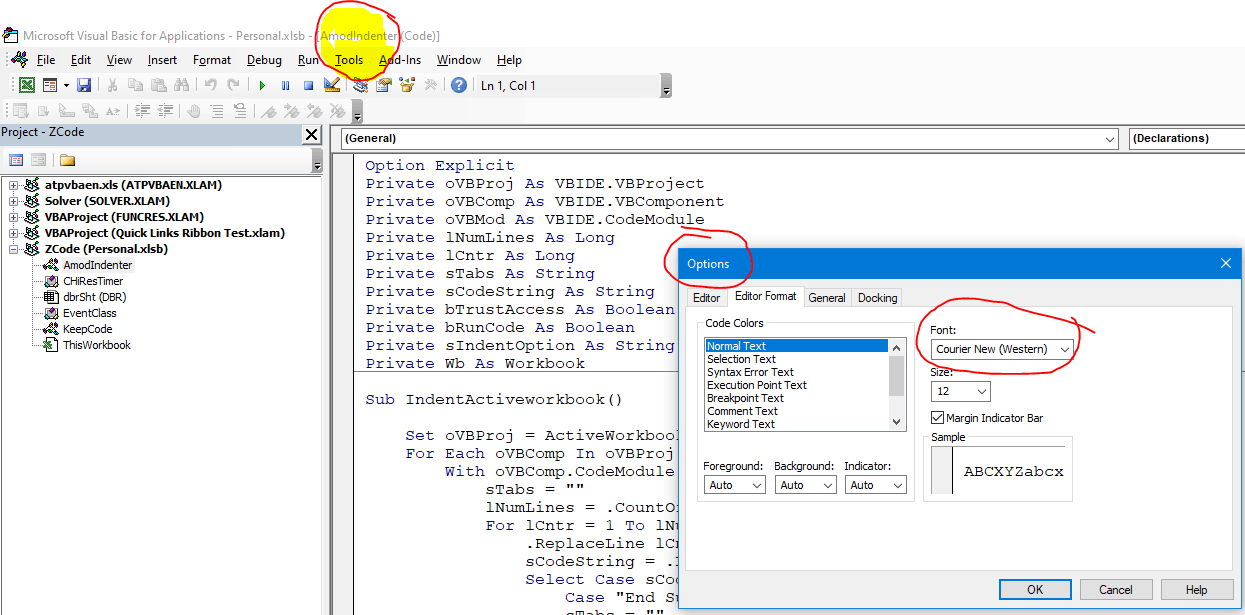Click the blue Help question mark icon
Screen dimensions: 1245x615
coord(458,85)
